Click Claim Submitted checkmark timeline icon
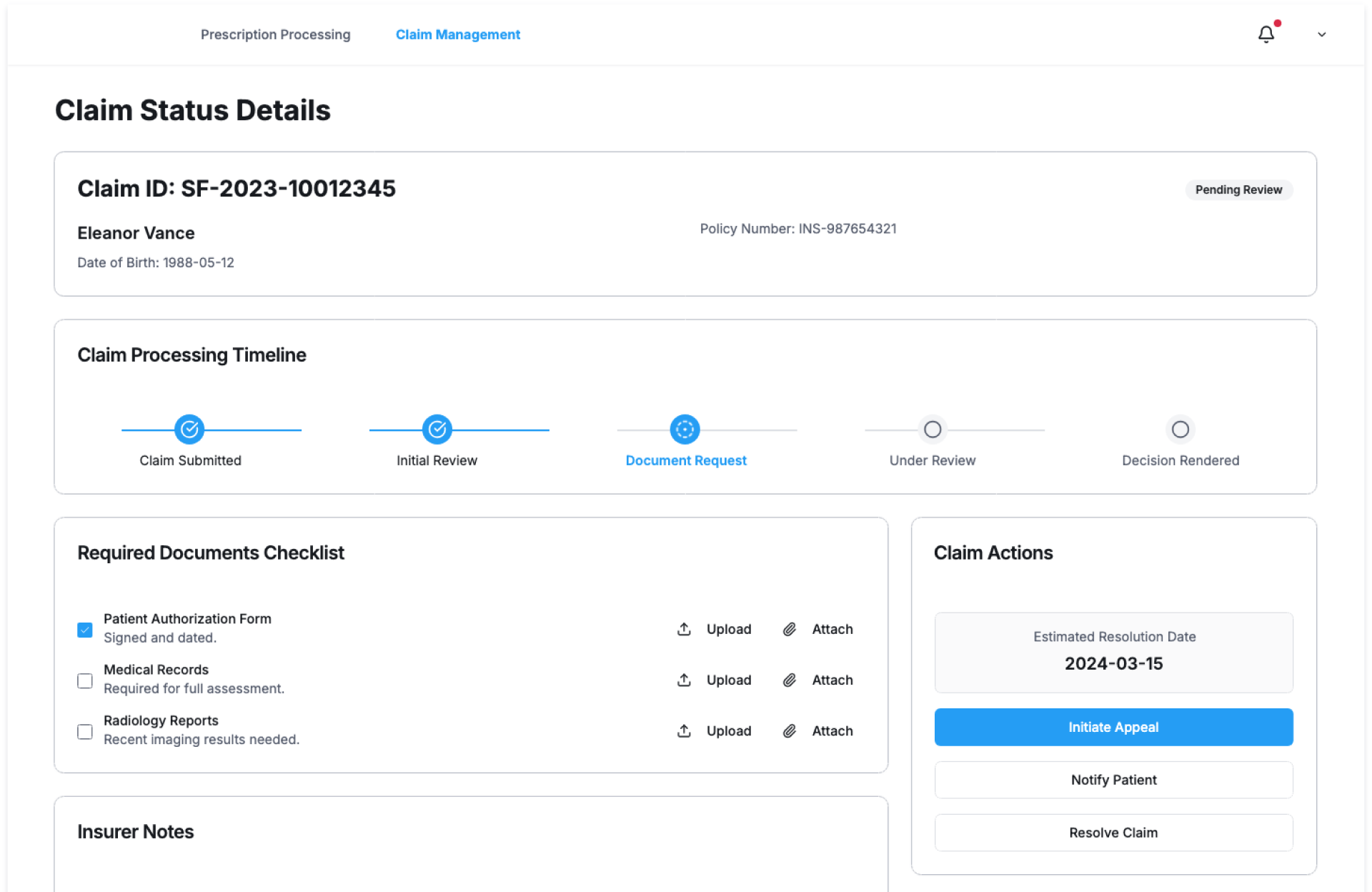 pos(189,430)
